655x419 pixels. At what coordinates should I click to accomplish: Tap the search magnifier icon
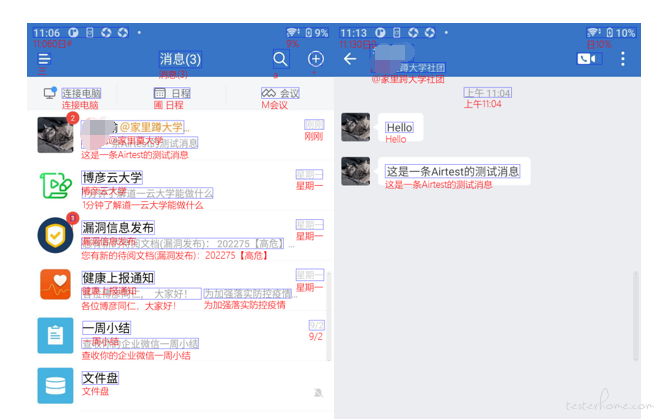[x=280, y=59]
